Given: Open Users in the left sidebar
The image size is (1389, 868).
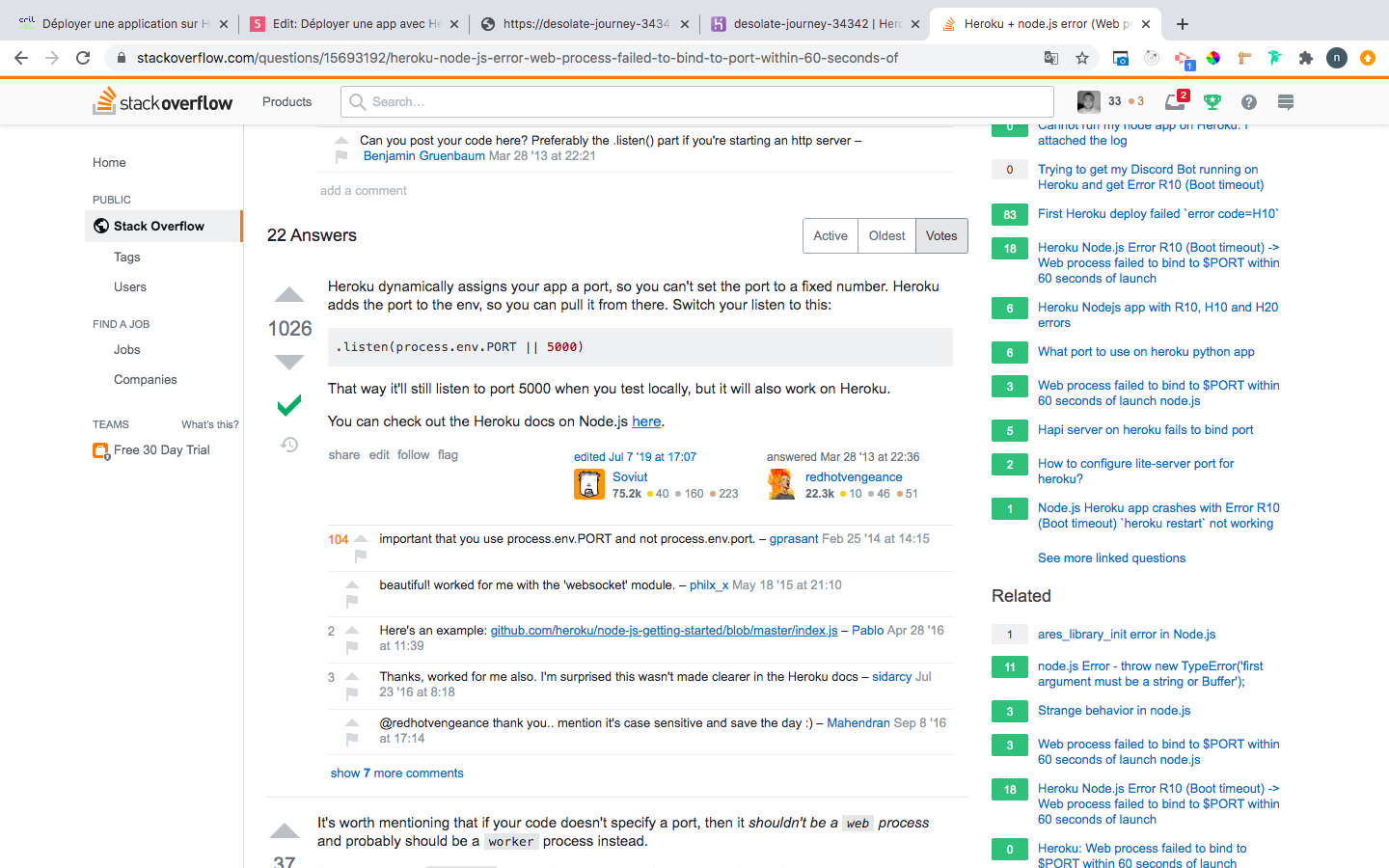Looking at the screenshot, I should tap(130, 286).
